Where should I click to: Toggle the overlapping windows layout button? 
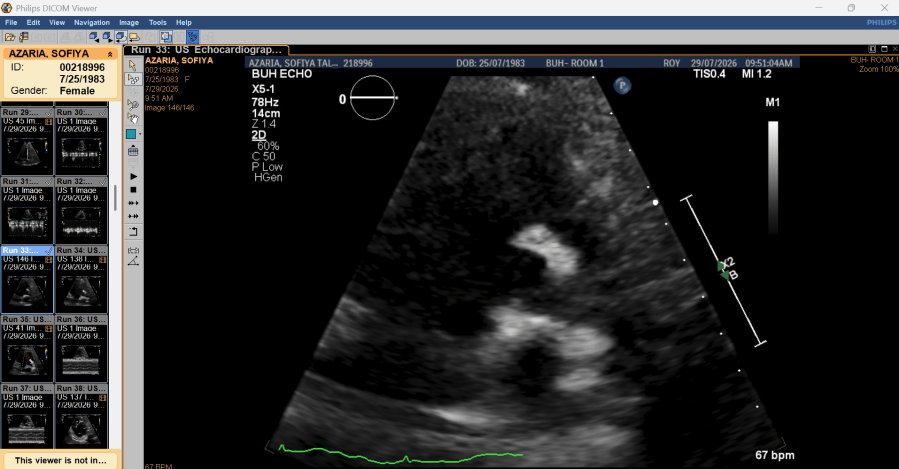pyautogui.click(x=166, y=37)
